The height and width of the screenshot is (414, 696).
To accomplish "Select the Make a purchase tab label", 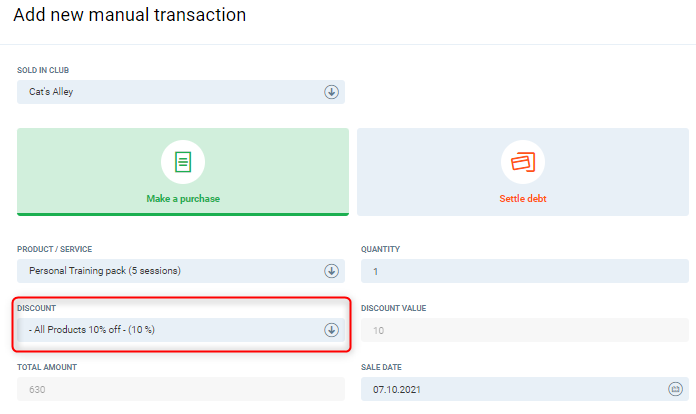I will (183, 198).
